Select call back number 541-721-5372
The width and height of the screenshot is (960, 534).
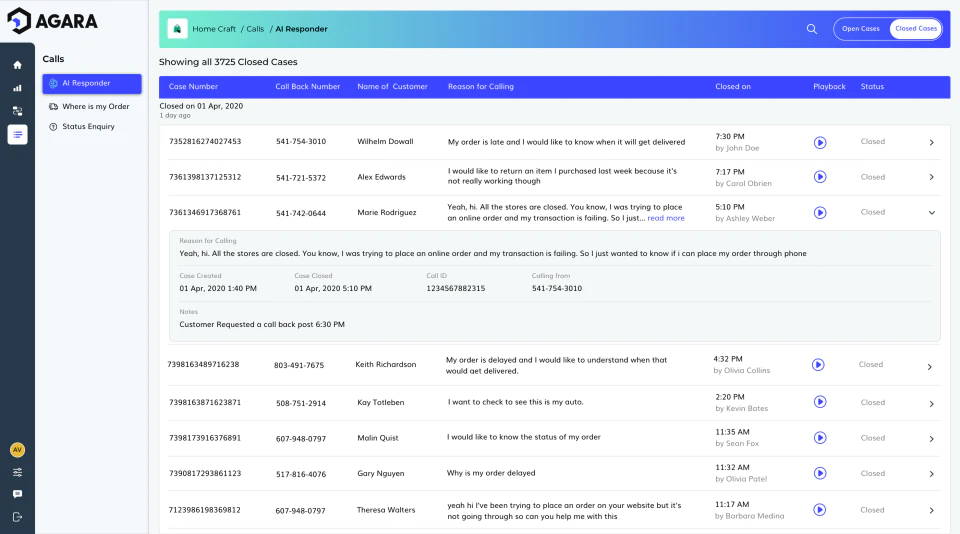(301, 178)
